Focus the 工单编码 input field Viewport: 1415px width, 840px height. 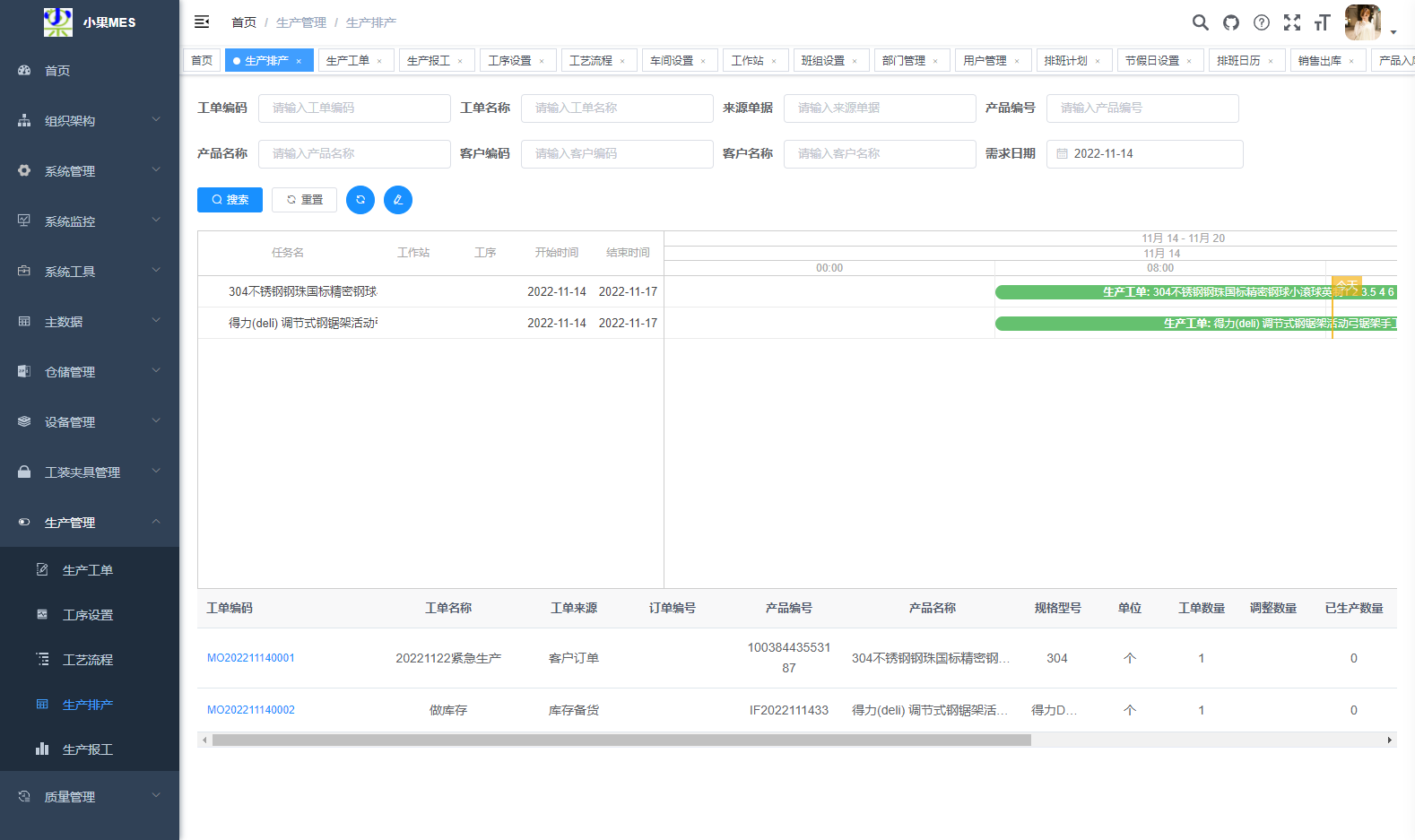[354, 108]
